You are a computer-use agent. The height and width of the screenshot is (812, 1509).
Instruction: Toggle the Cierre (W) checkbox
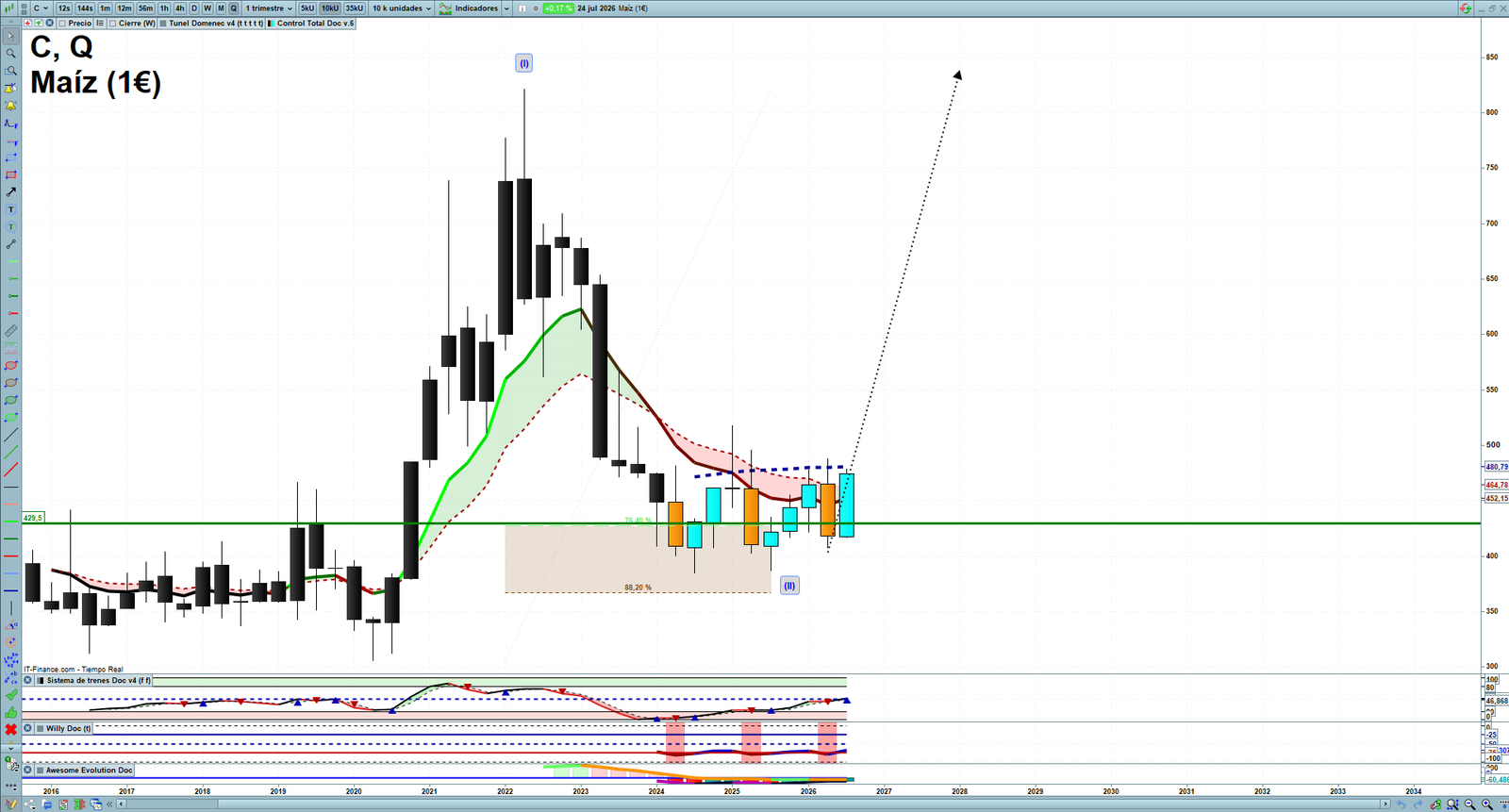tap(113, 24)
